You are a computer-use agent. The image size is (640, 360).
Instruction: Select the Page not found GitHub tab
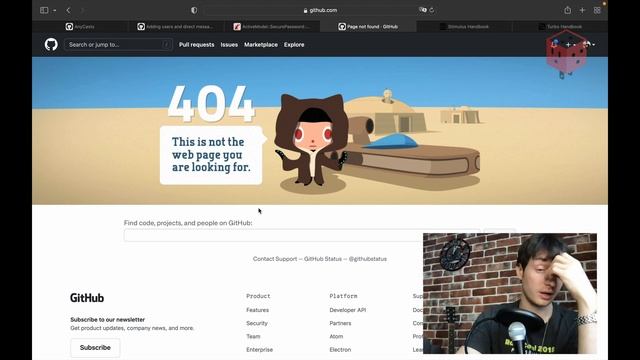[368, 27]
